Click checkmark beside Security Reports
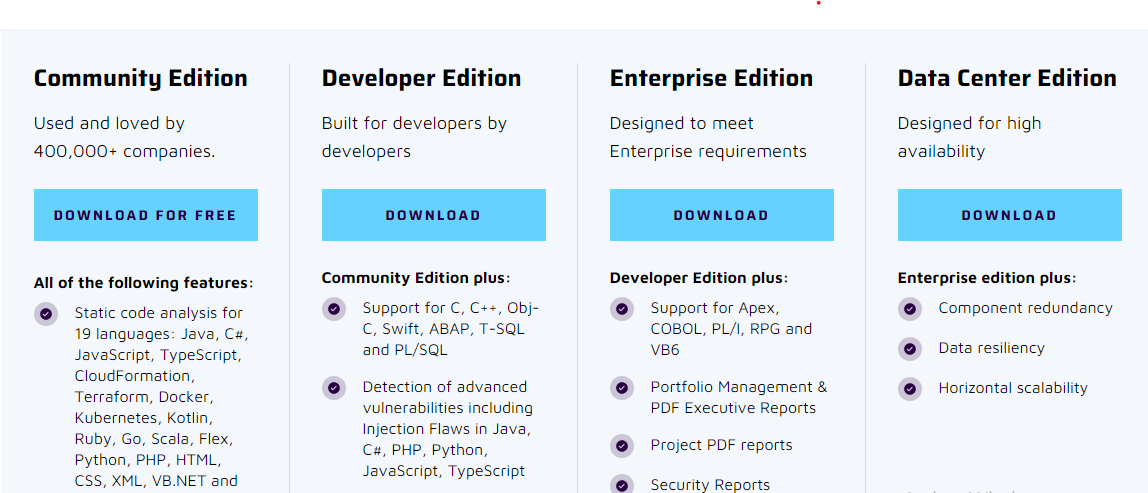Viewport: 1148px width, 493px height. pos(622,485)
